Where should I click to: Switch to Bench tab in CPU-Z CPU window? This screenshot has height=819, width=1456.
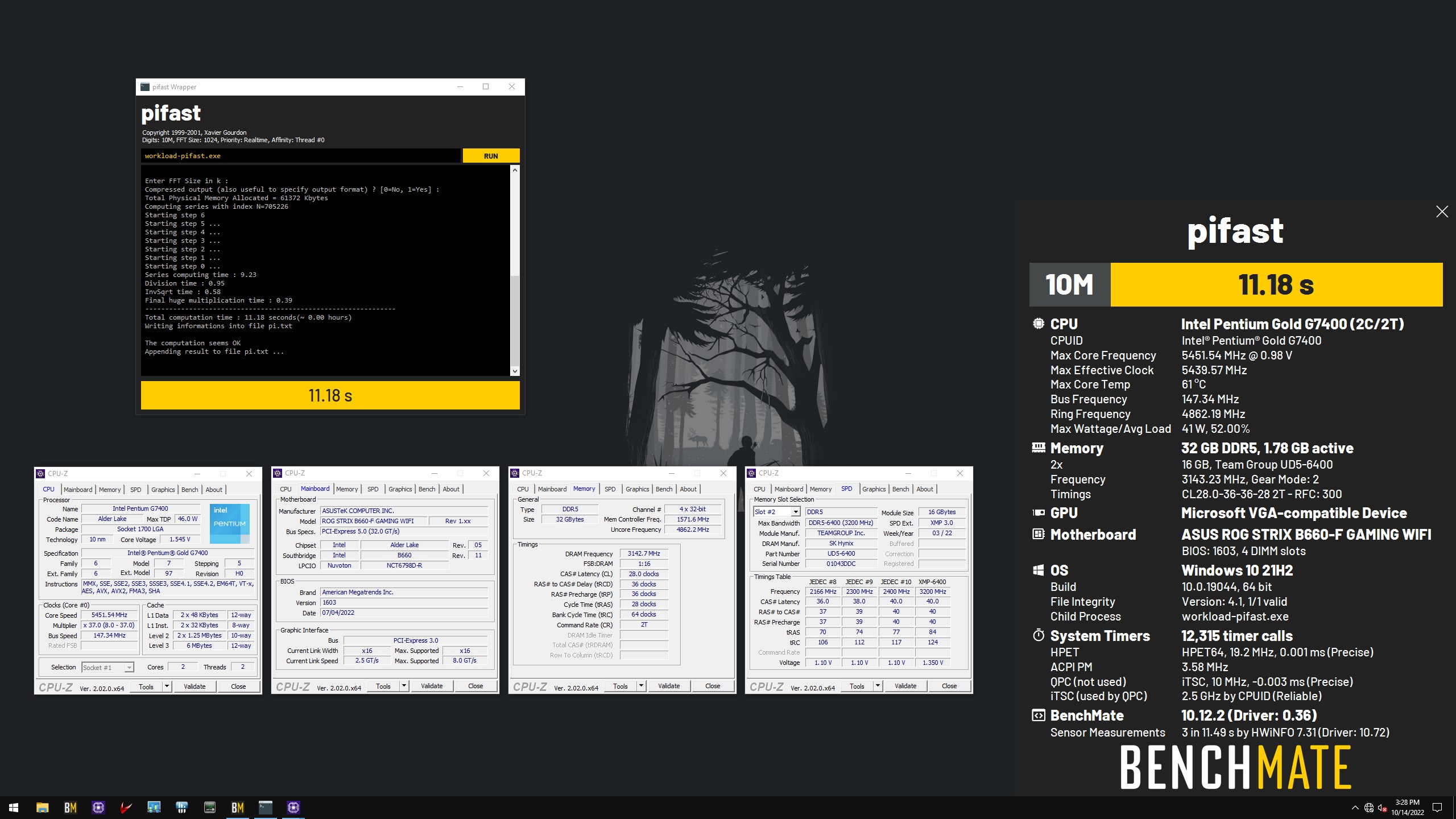189,490
